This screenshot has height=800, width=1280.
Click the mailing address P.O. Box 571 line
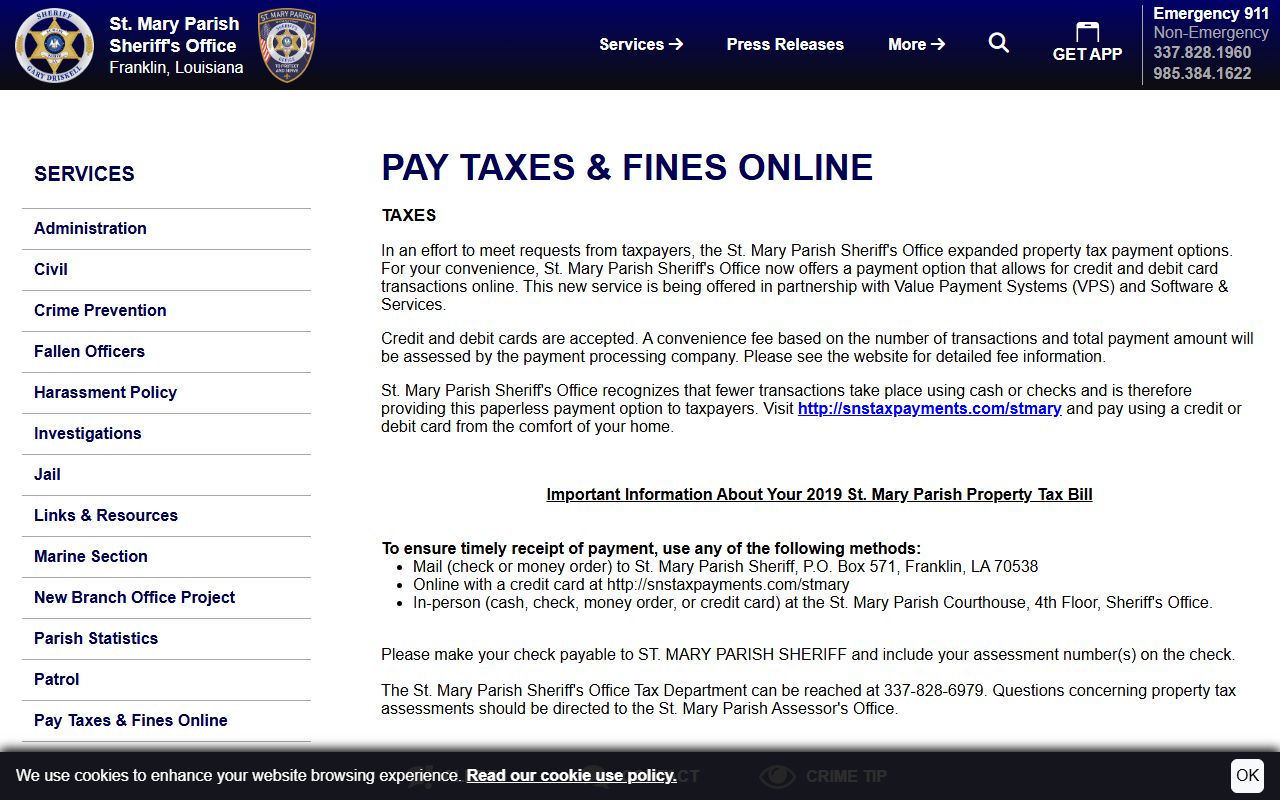(x=725, y=566)
